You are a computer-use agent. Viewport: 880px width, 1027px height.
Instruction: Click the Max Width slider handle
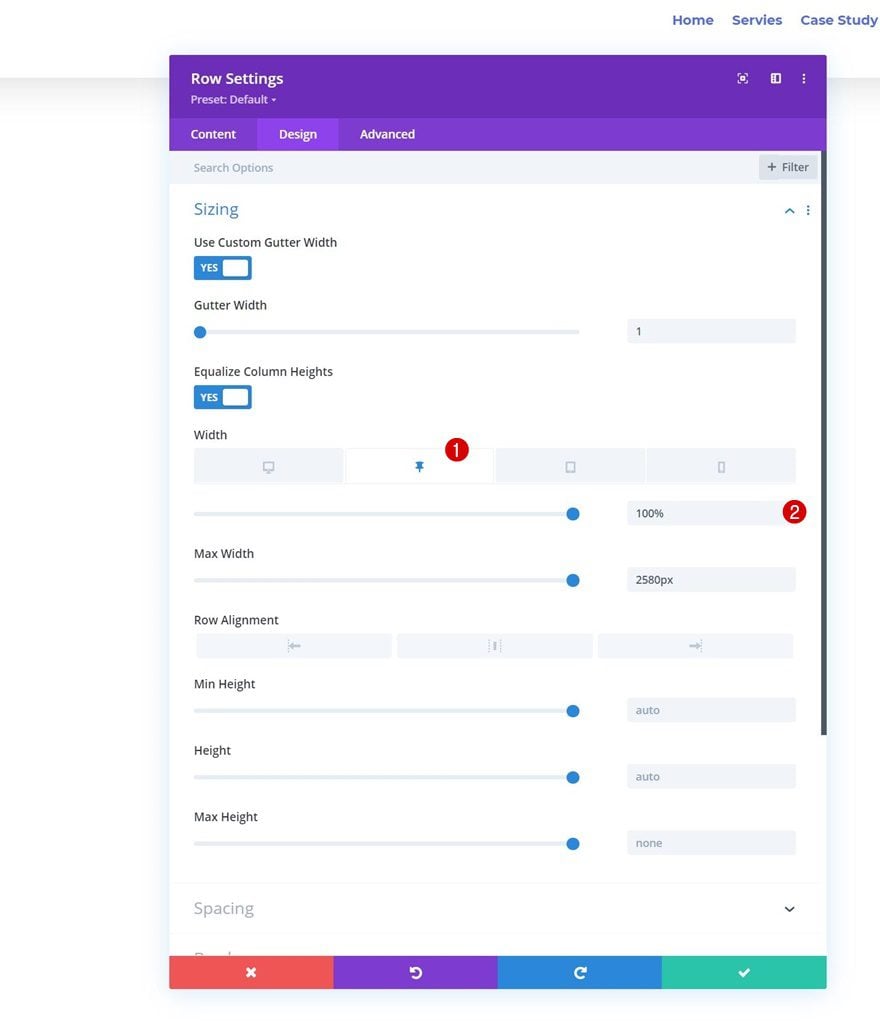pyautogui.click(x=573, y=580)
